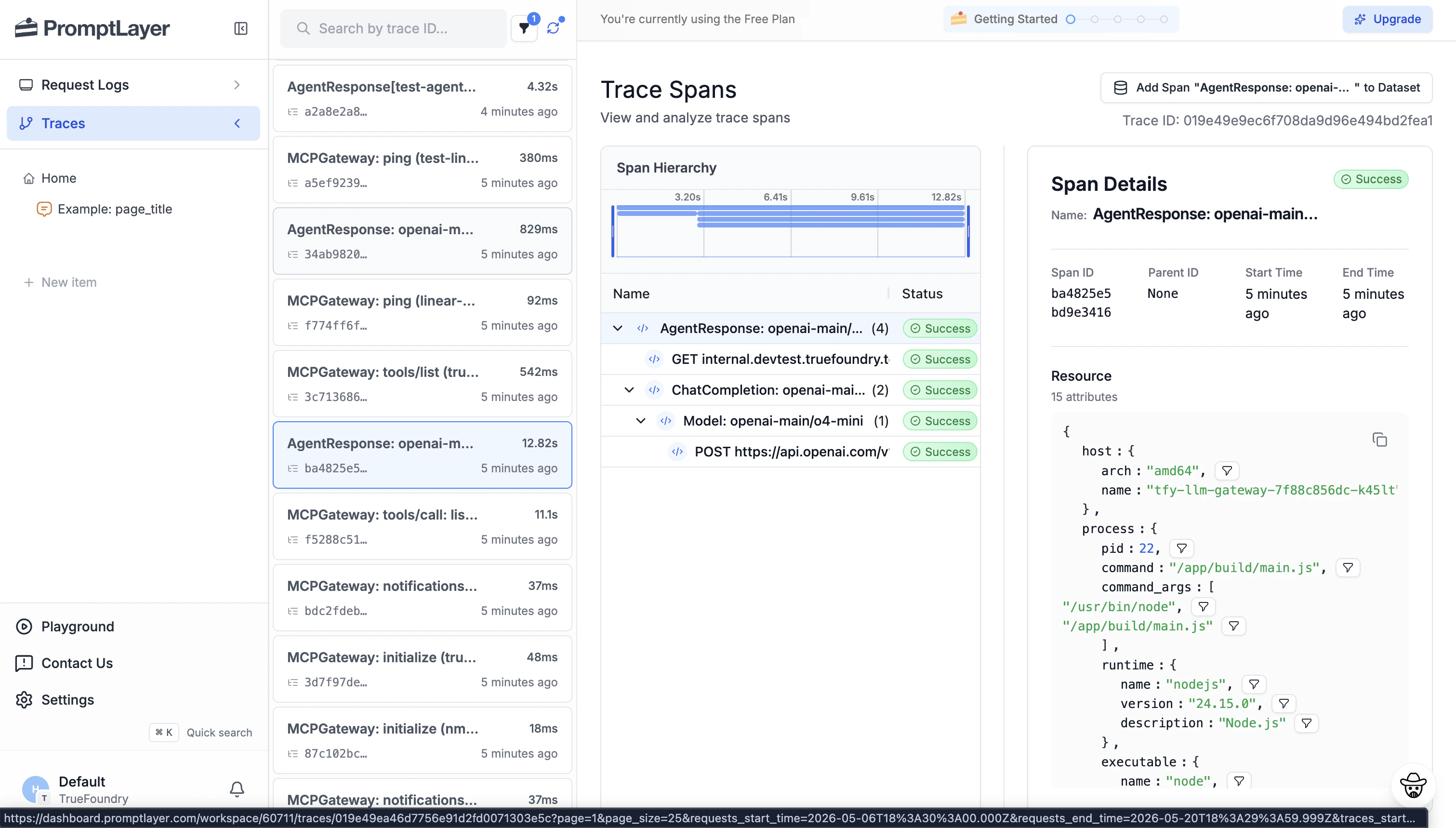Viewport: 1456px width, 828px height.
Task: Open trace AgentResponse: openai-m... 829ms
Action: [422, 241]
